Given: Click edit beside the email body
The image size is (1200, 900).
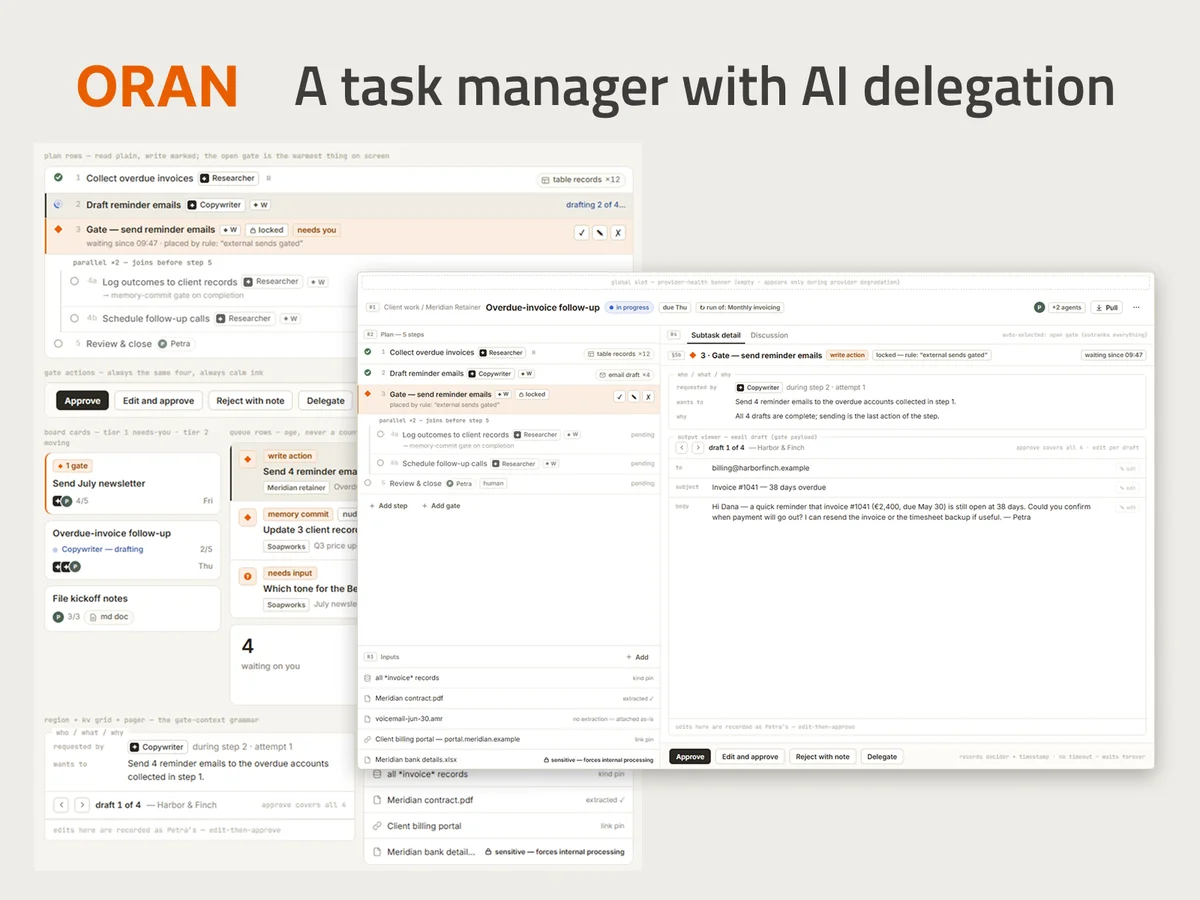Looking at the screenshot, I should [x=1127, y=507].
